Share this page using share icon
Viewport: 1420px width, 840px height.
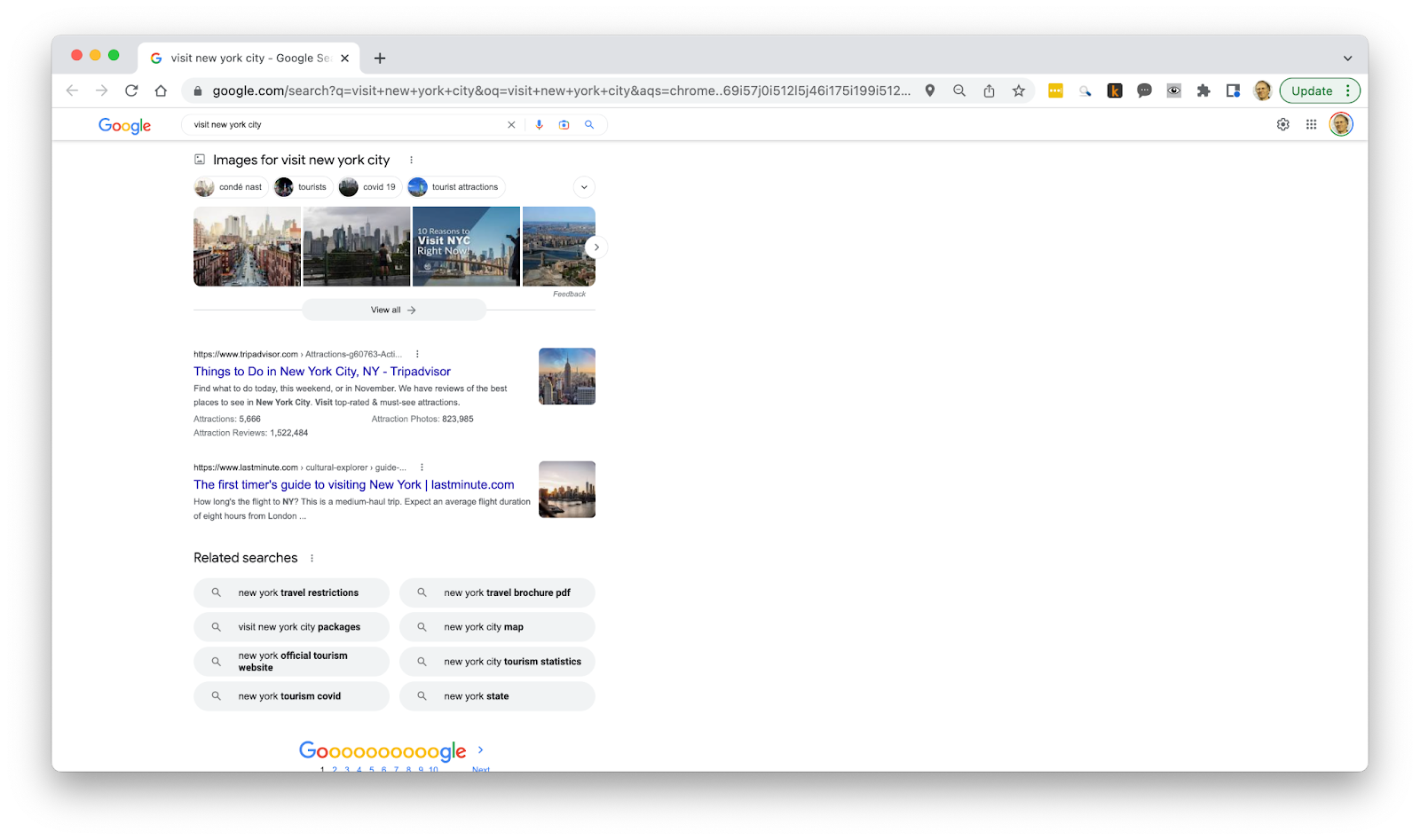click(989, 90)
